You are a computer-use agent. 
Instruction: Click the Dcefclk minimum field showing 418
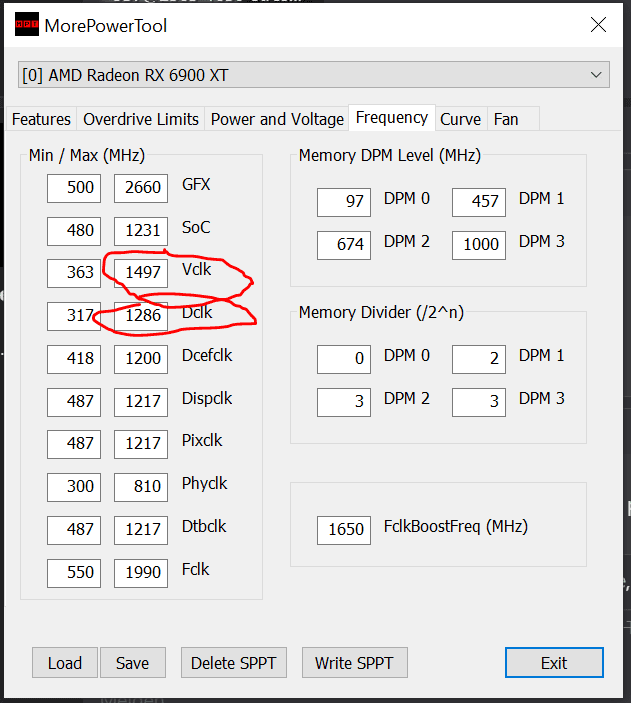[x=74, y=359]
